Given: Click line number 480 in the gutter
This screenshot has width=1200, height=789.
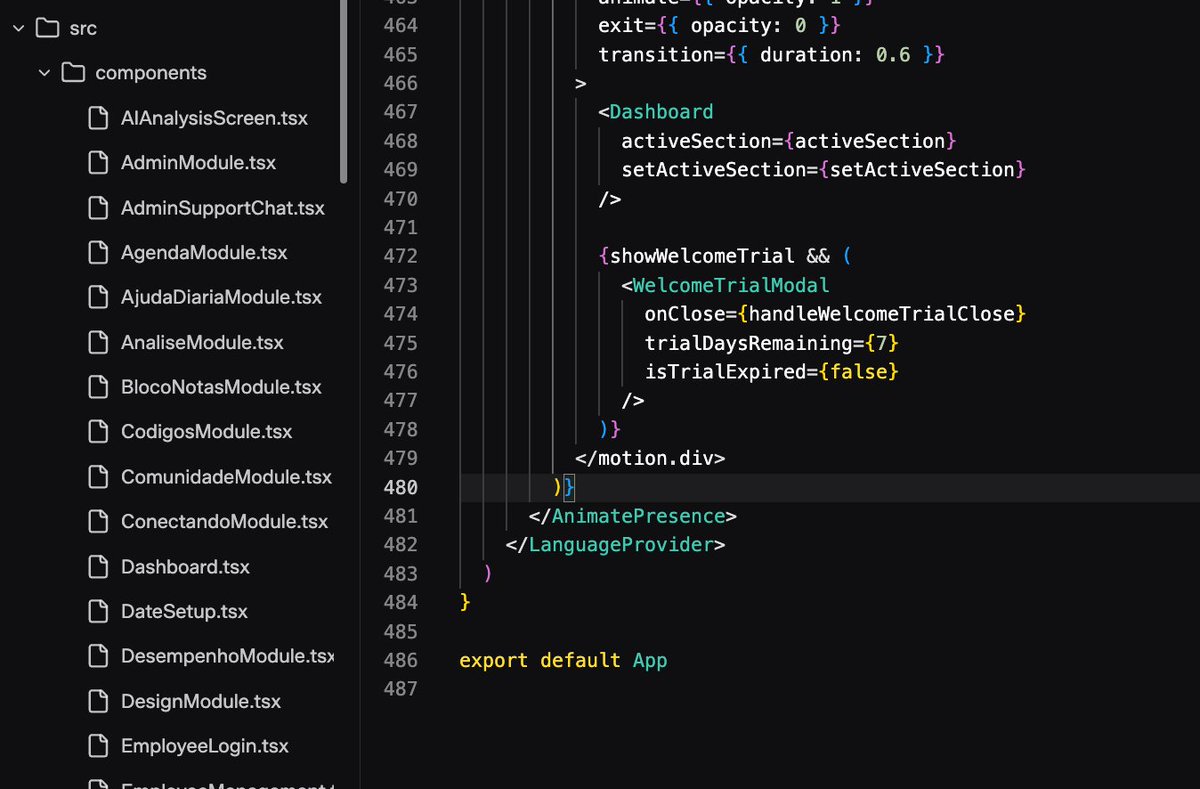Looking at the screenshot, I should tap(400, 487).
